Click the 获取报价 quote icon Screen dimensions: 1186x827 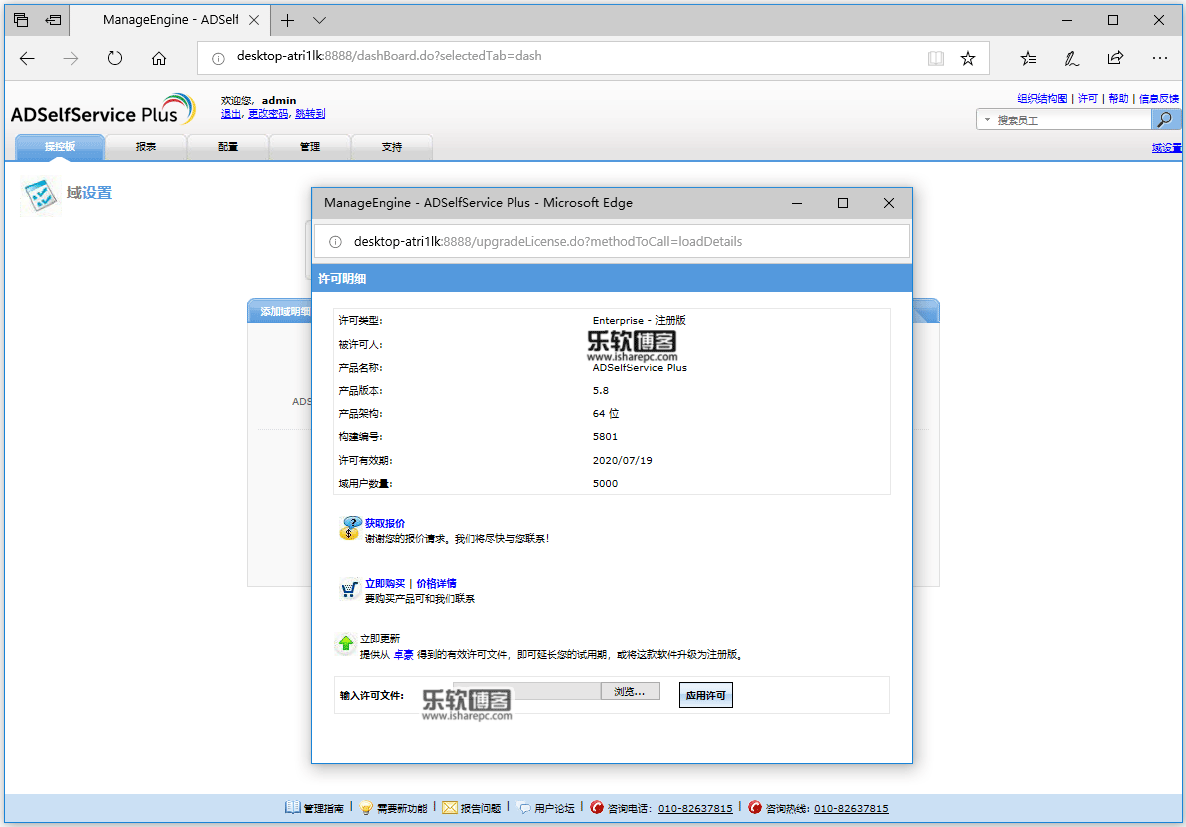[x=350, y=527]
